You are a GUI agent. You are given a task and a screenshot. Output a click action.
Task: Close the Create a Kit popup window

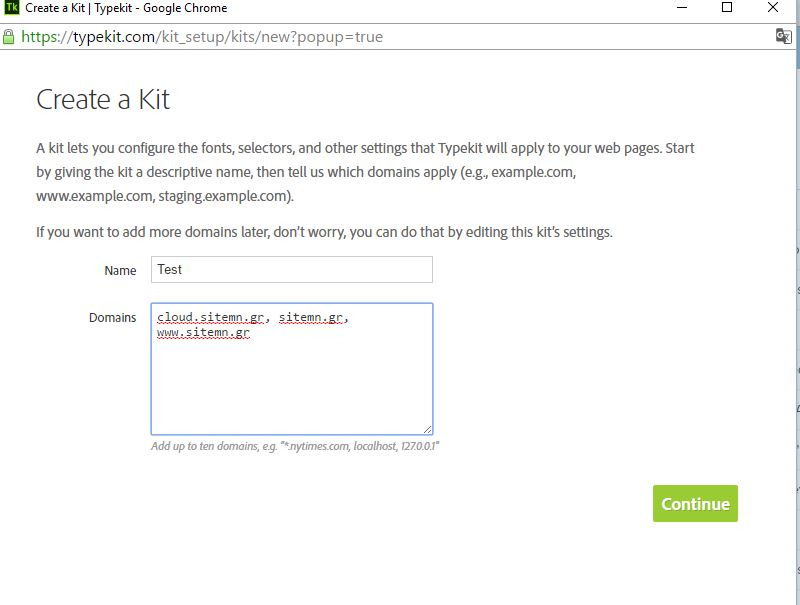click(x=772, y=7)
